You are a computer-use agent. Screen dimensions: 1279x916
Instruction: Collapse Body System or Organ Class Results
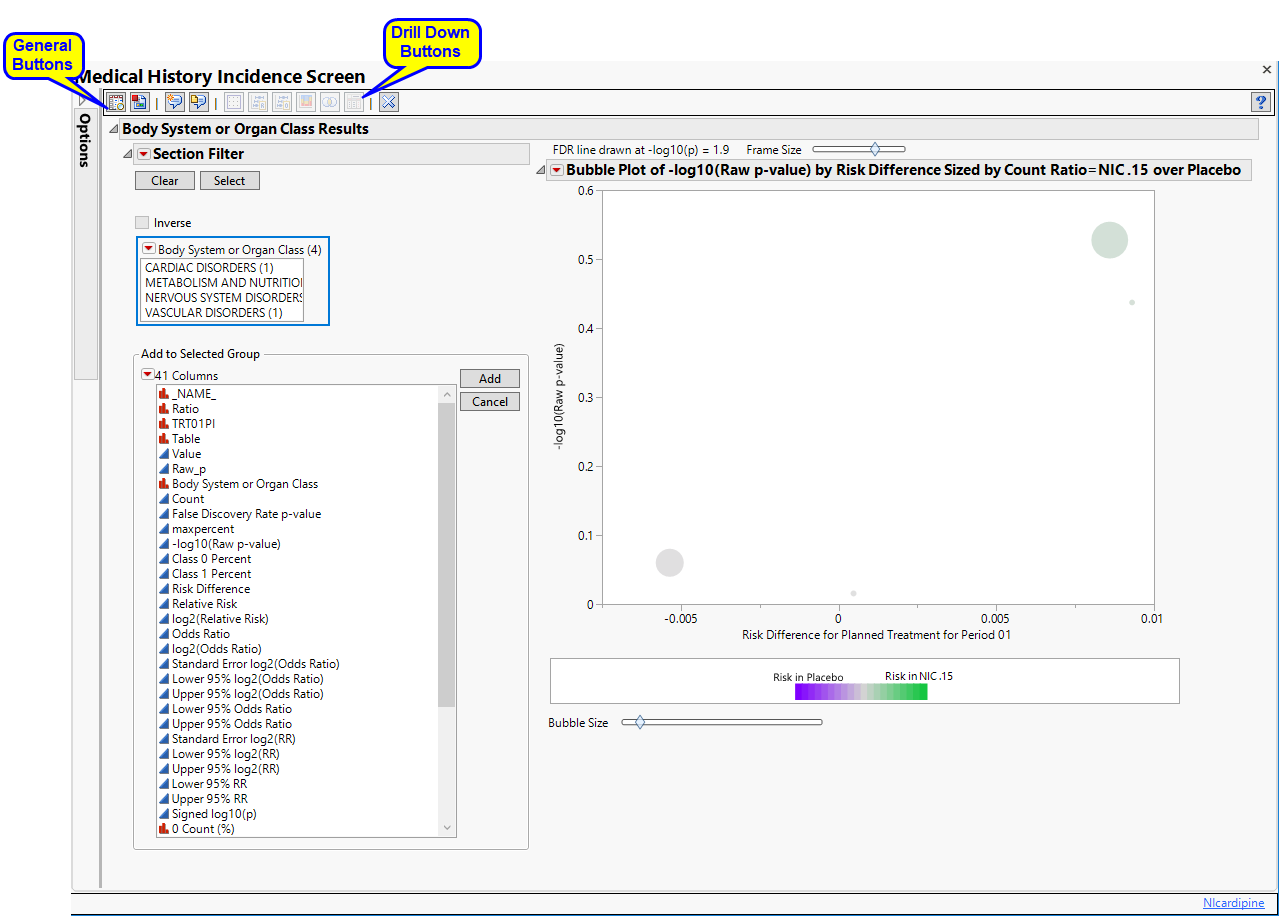113,129
